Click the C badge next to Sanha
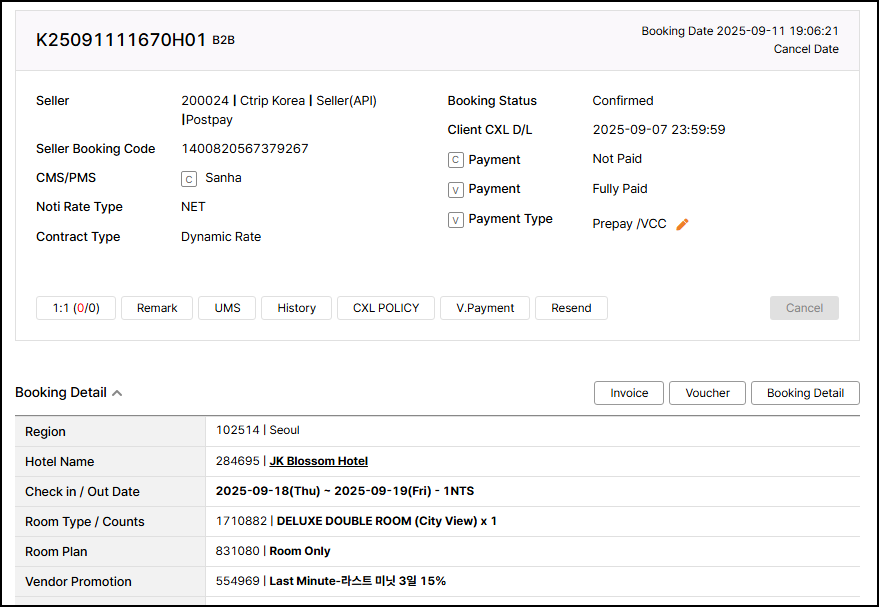The width and height of the screenshot is (879, 607). 189,179
